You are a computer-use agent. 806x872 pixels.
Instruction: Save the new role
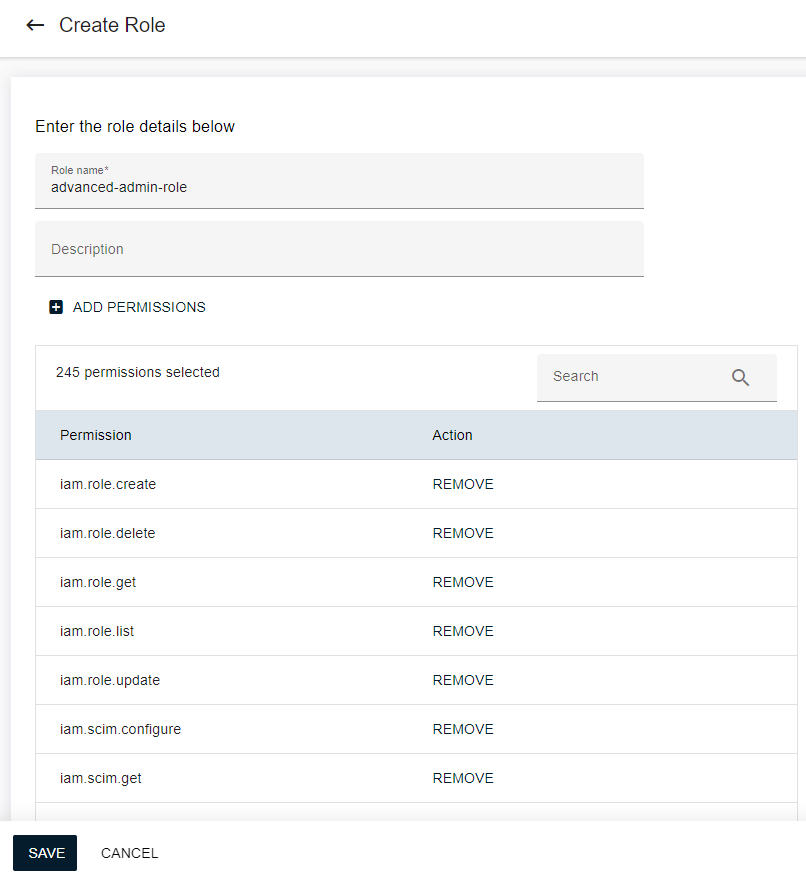tap(45, 853)
